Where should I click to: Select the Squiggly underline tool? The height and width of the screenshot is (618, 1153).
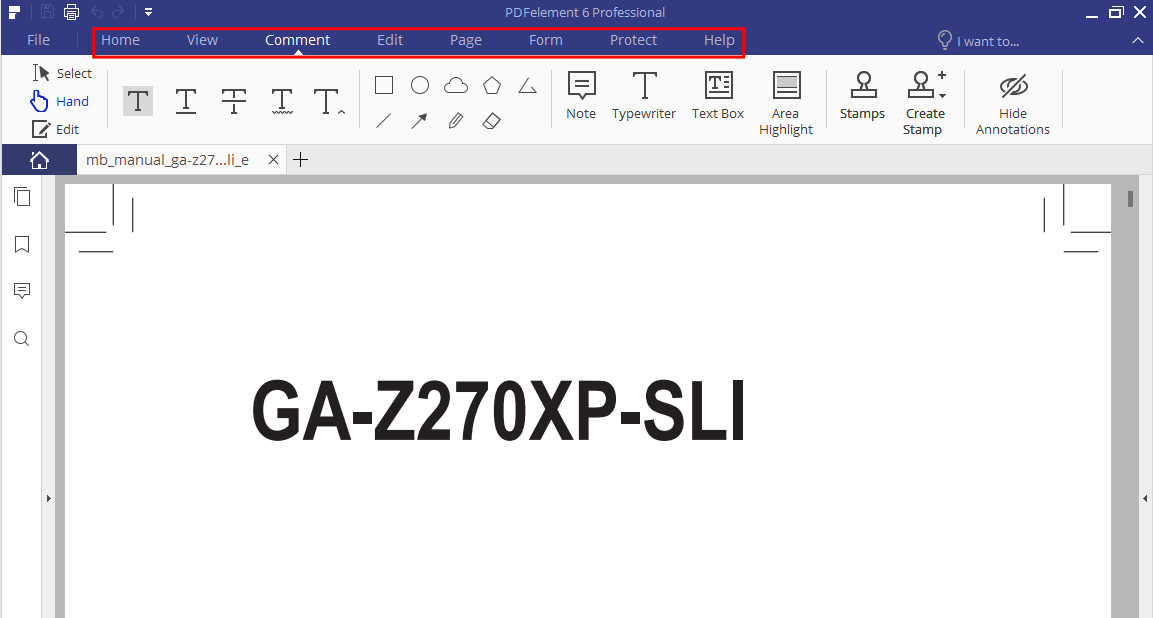282,101
